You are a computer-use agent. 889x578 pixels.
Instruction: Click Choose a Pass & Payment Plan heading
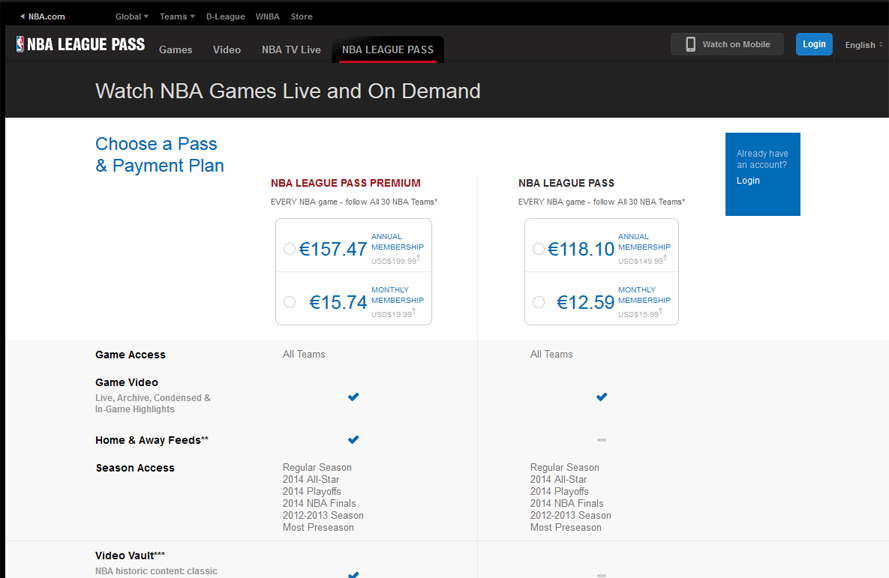tap(159, 154)
